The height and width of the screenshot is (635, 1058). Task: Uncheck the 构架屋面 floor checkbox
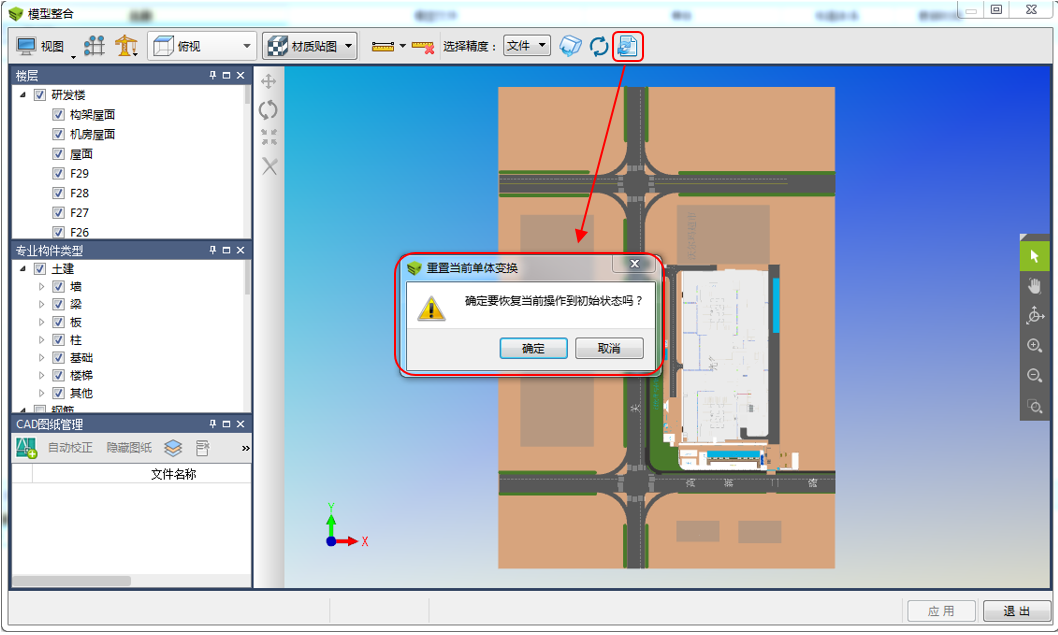click(59, 115)
